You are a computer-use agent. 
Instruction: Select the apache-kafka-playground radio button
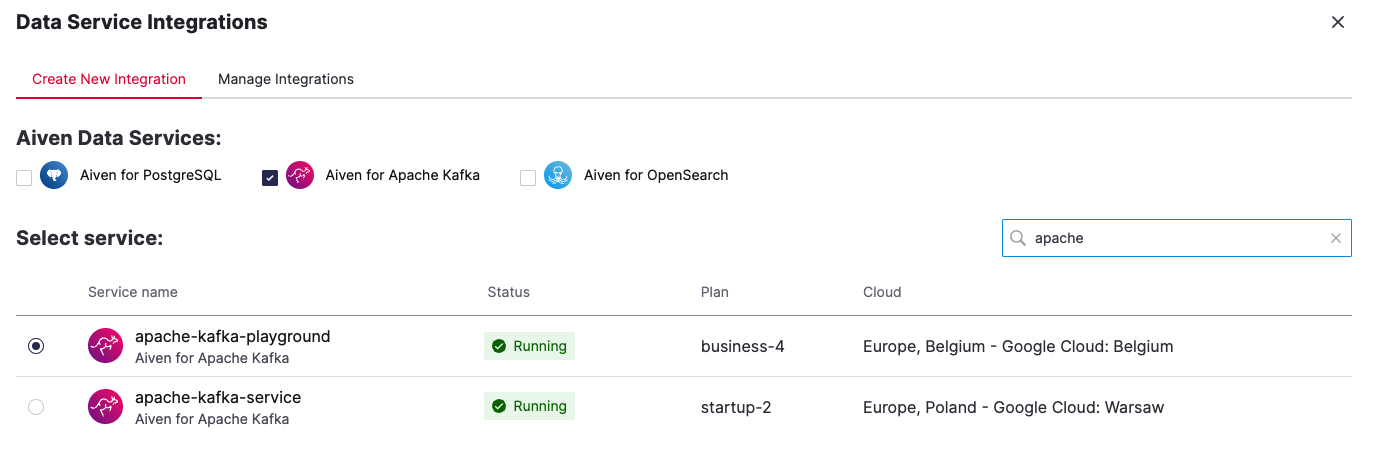36,346
